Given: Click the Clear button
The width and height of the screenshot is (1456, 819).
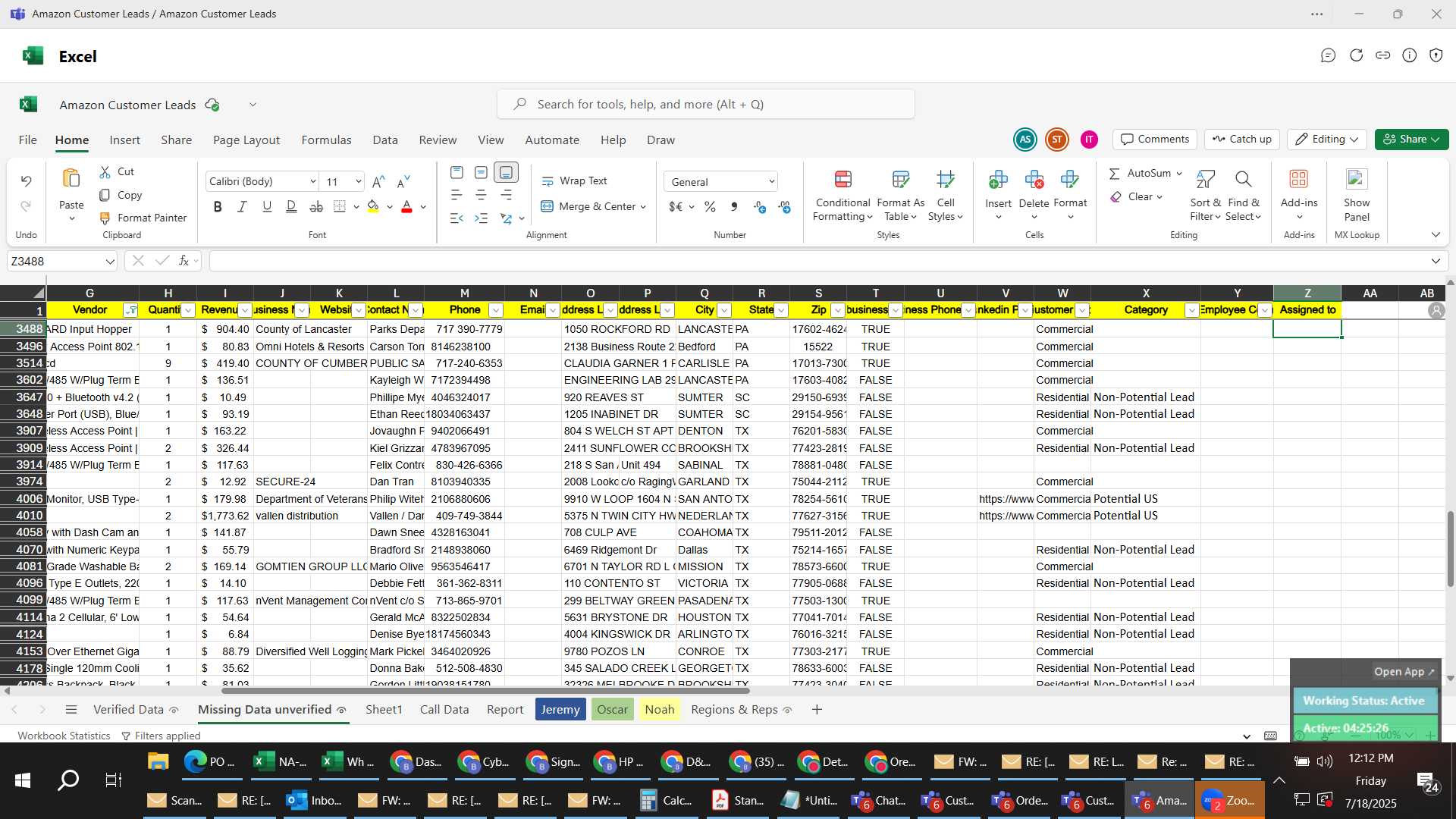Looking at the screenshot, I should [1135, 197].
